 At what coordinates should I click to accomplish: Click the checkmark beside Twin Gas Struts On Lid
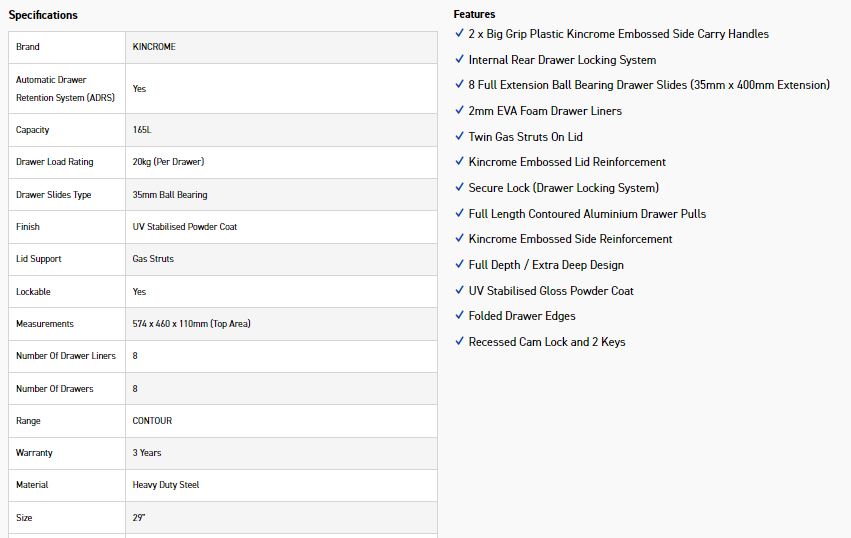[x=459, y=136]
